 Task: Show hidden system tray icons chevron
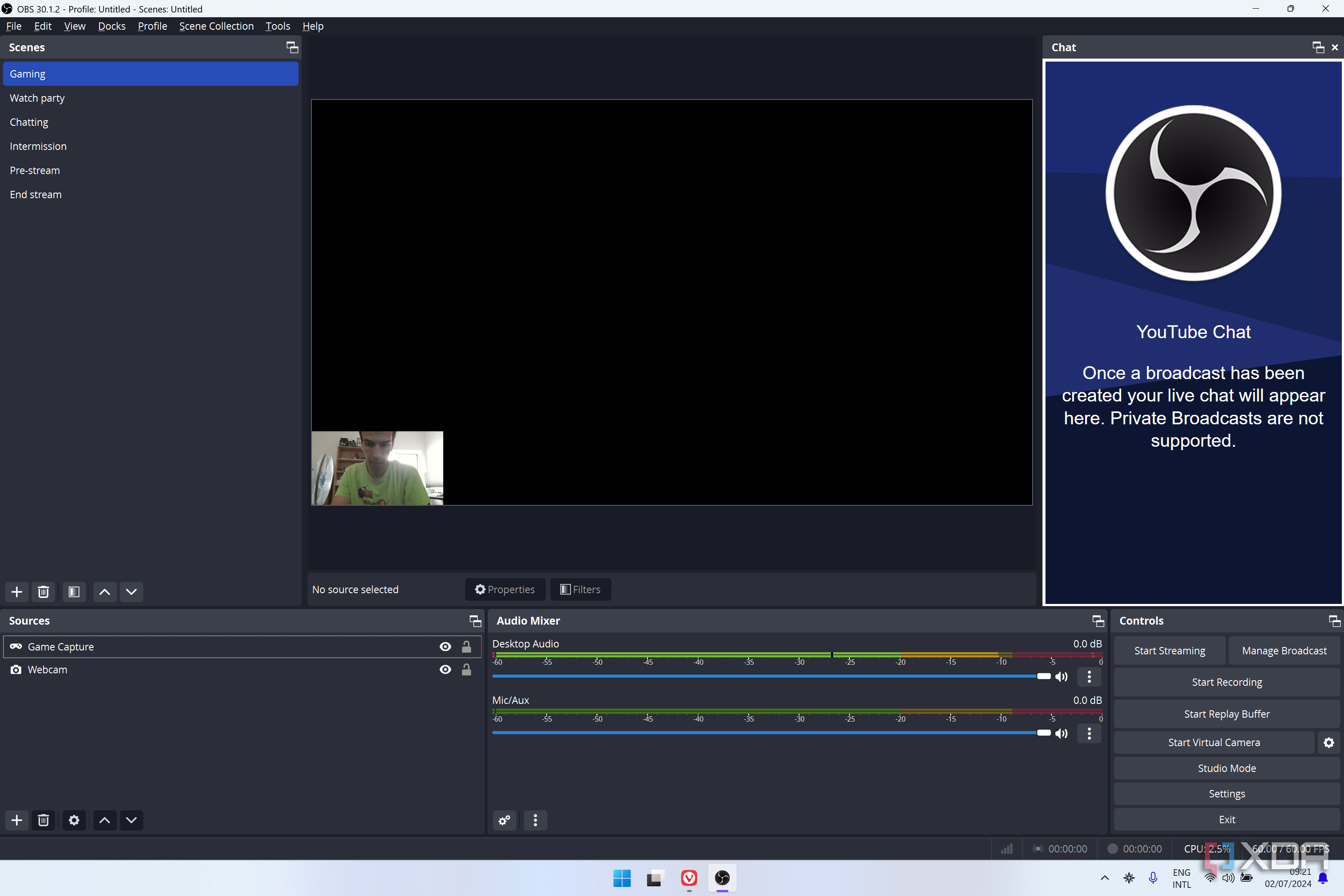1104,878
